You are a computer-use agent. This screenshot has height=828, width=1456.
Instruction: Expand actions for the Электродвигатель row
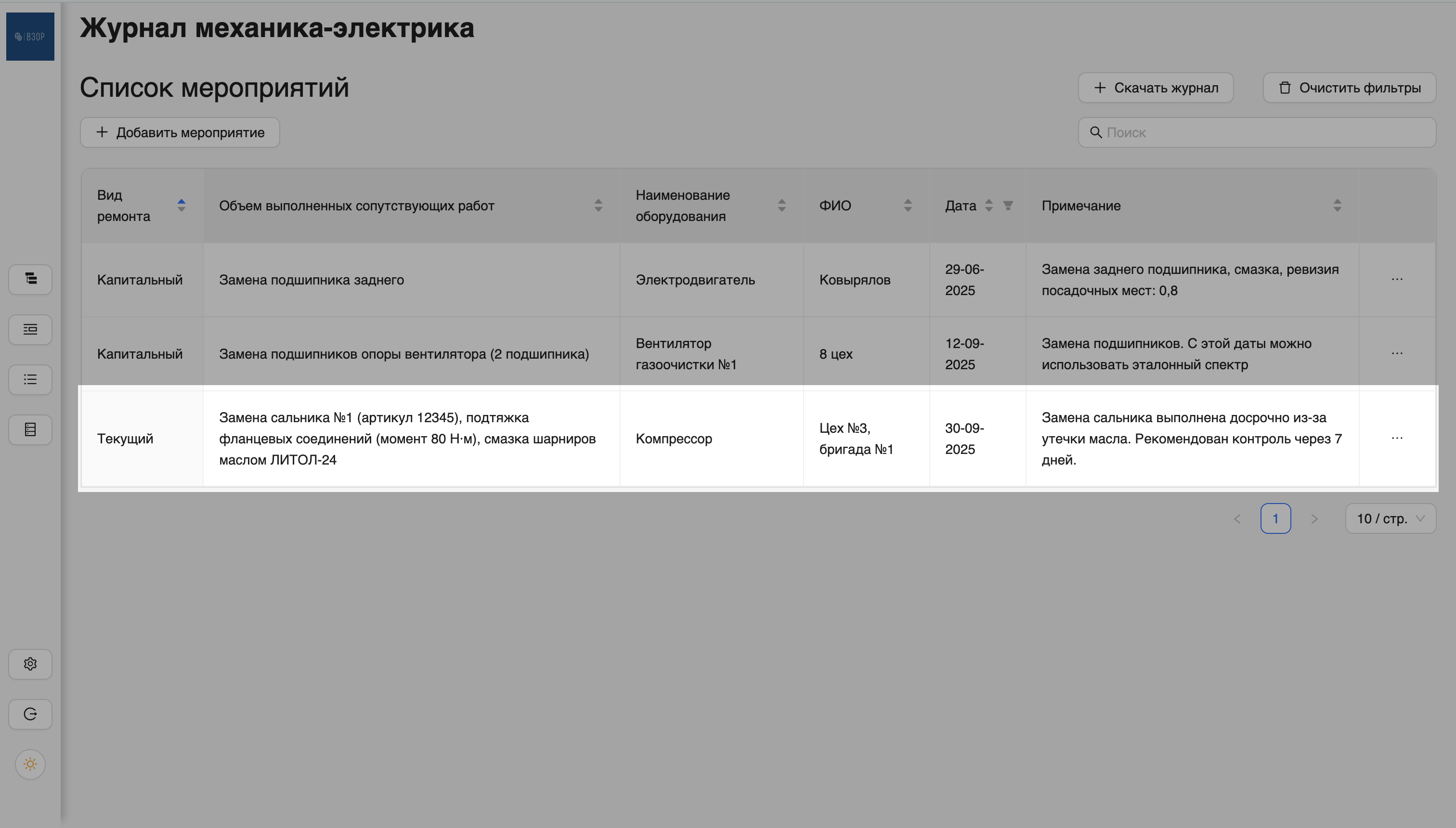(x=1397, y=279)
